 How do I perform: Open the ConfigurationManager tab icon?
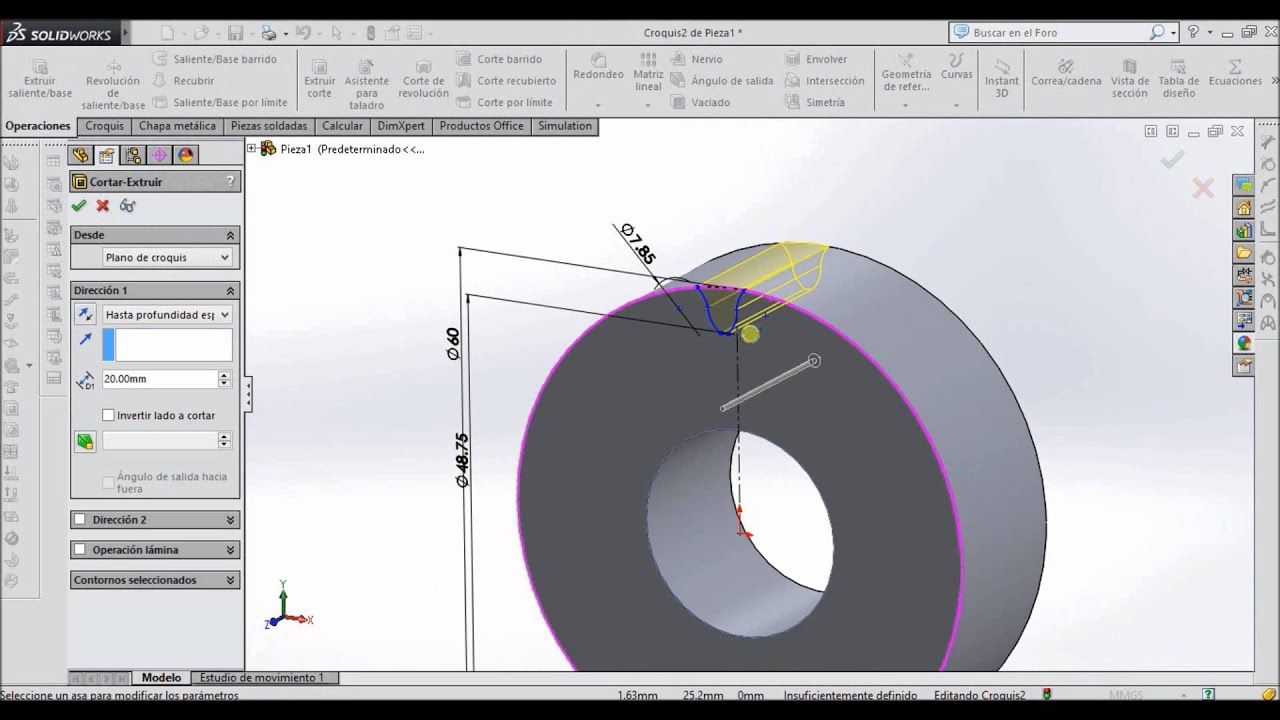pyautogui.click(x=133, y=155)
